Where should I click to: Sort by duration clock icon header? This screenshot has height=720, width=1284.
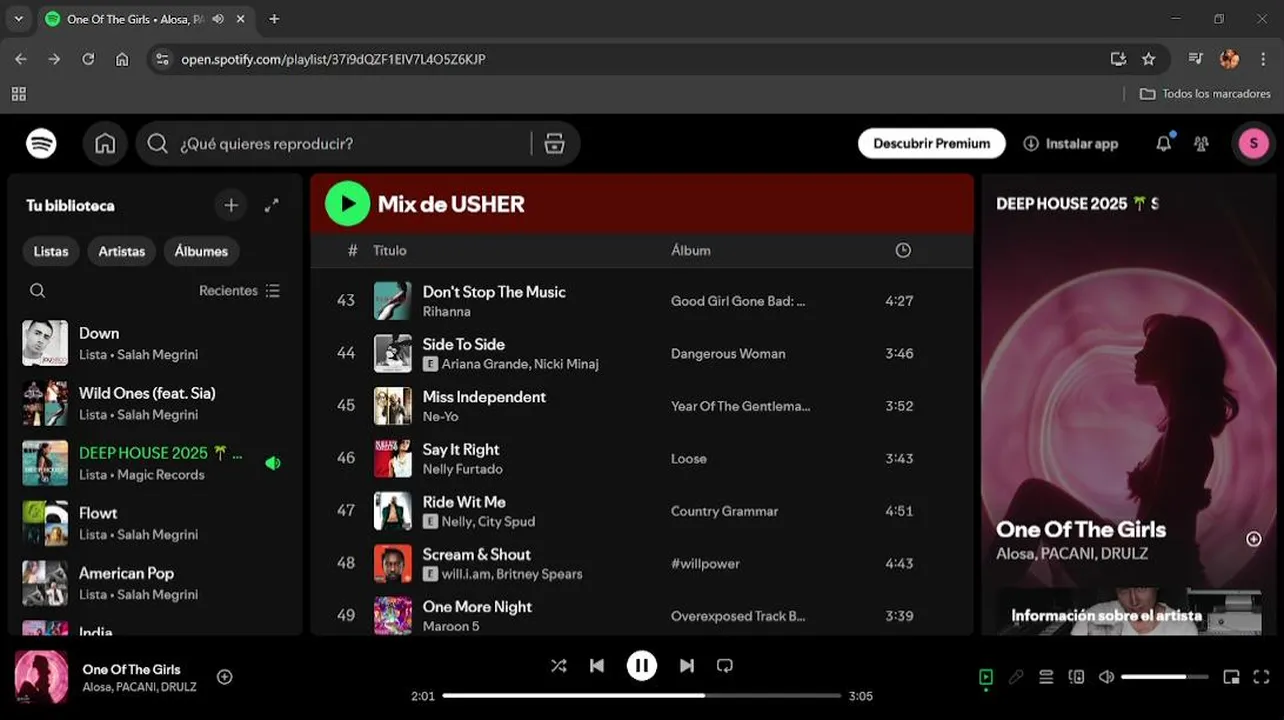click(903, 250)
